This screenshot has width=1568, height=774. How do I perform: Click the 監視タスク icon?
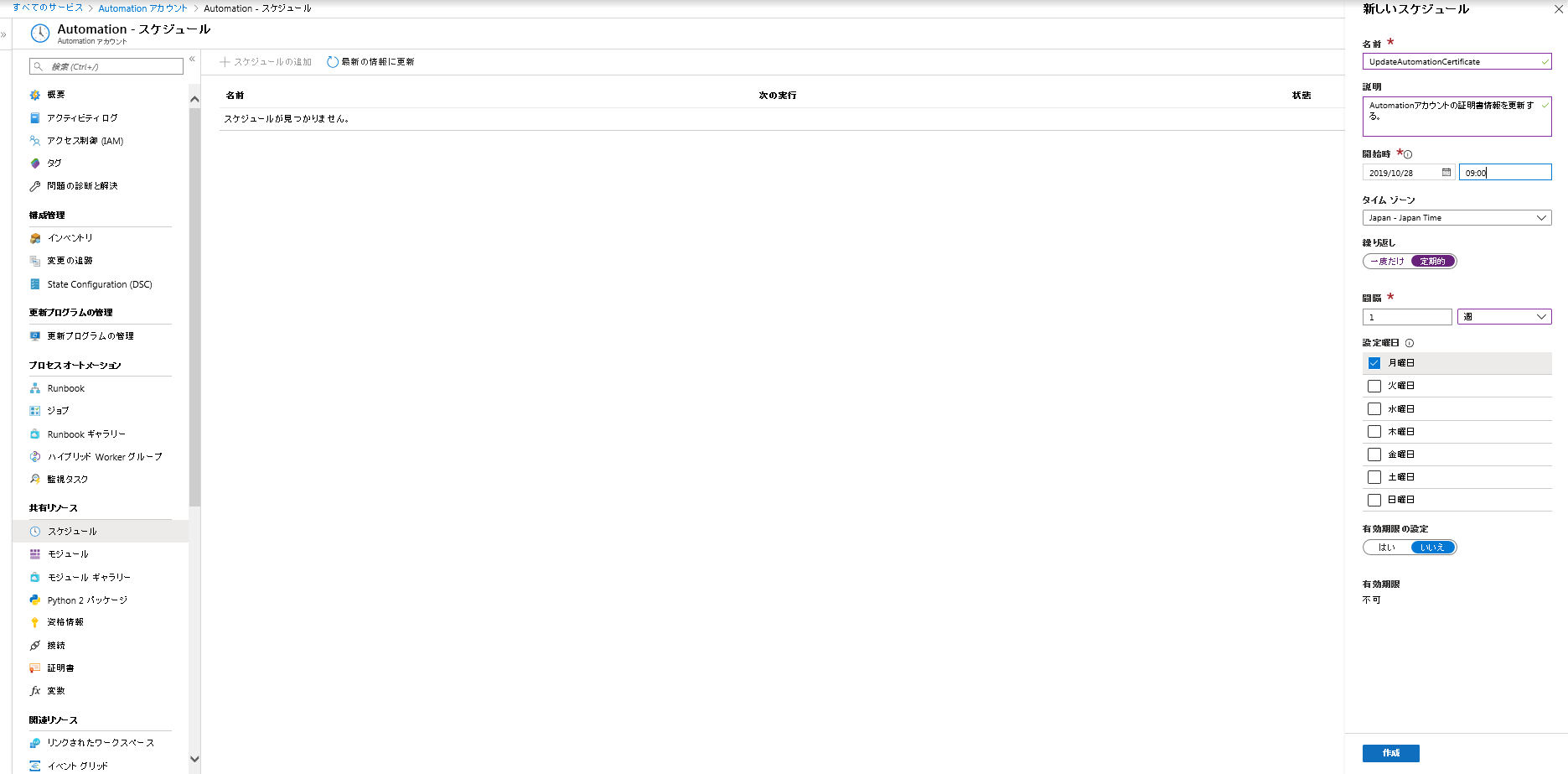click(35, 480)
